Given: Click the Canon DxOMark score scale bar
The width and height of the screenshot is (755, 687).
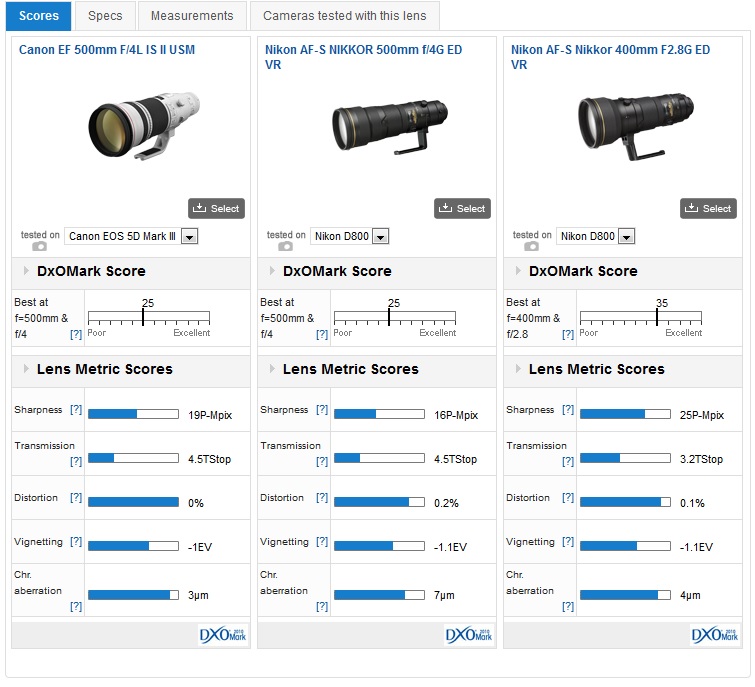Looking at the screenshot, I should [x=148, y=318].
